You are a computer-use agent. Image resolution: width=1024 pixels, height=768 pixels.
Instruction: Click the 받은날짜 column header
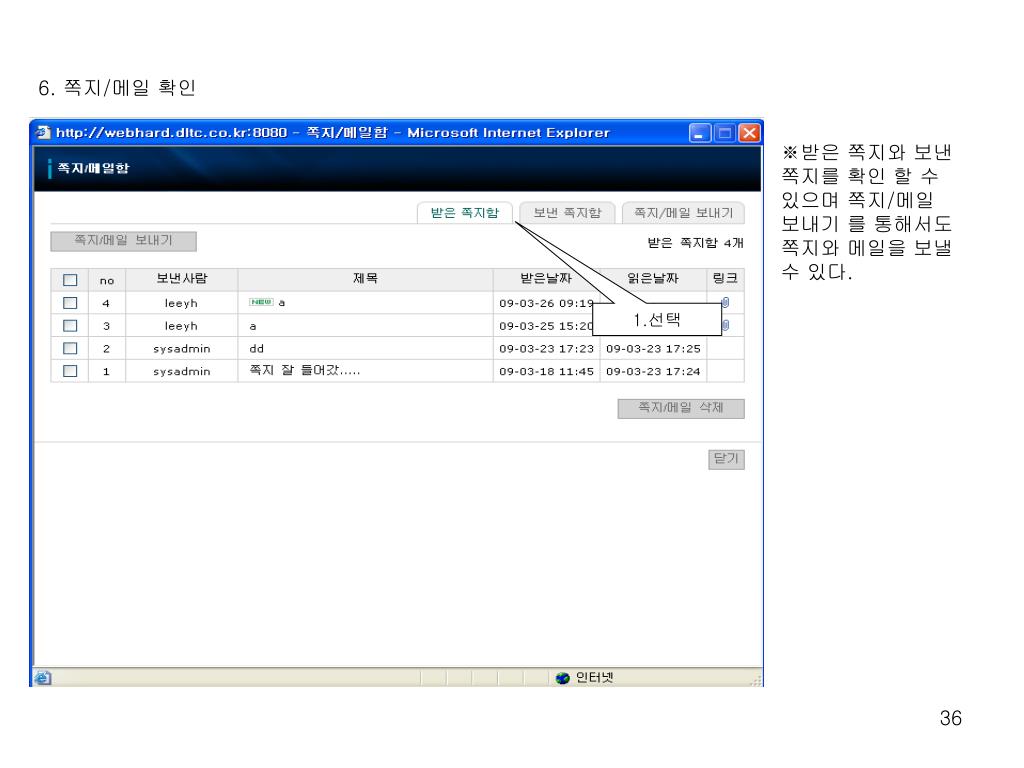[x=546, y=279]
